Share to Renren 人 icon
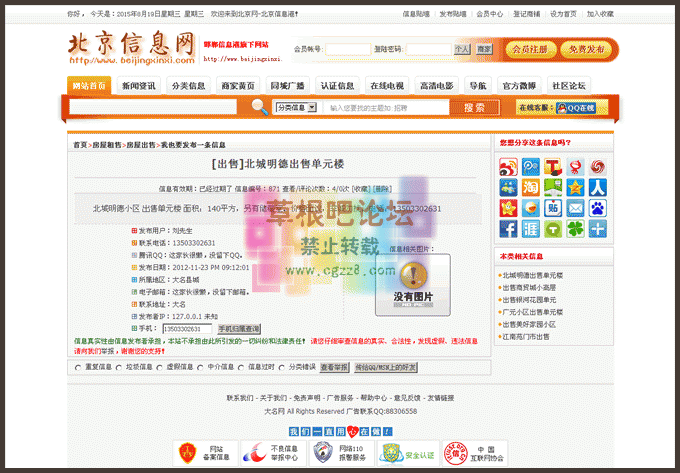Screen dimensions: 680x473 point(598,188)
